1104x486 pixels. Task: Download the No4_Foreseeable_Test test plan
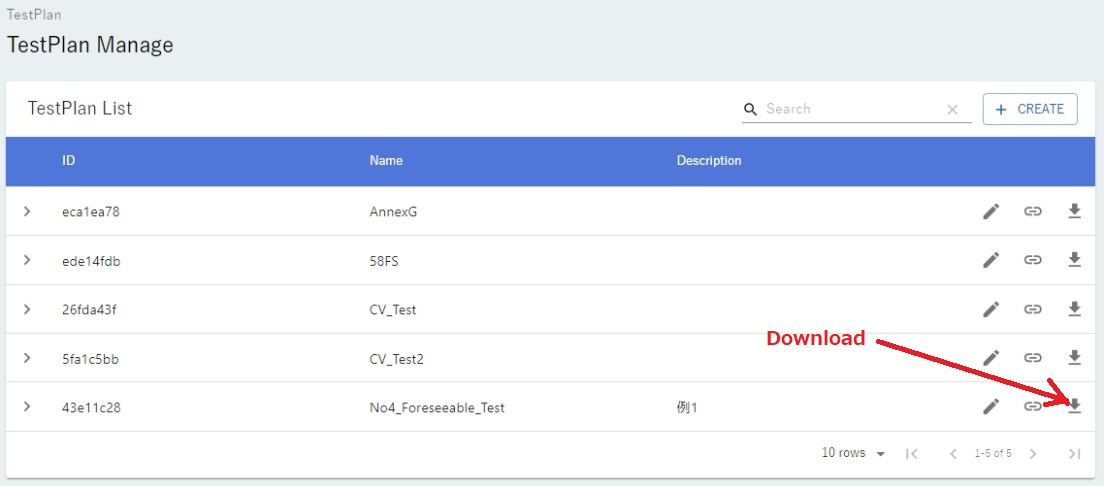point(1075,406)
